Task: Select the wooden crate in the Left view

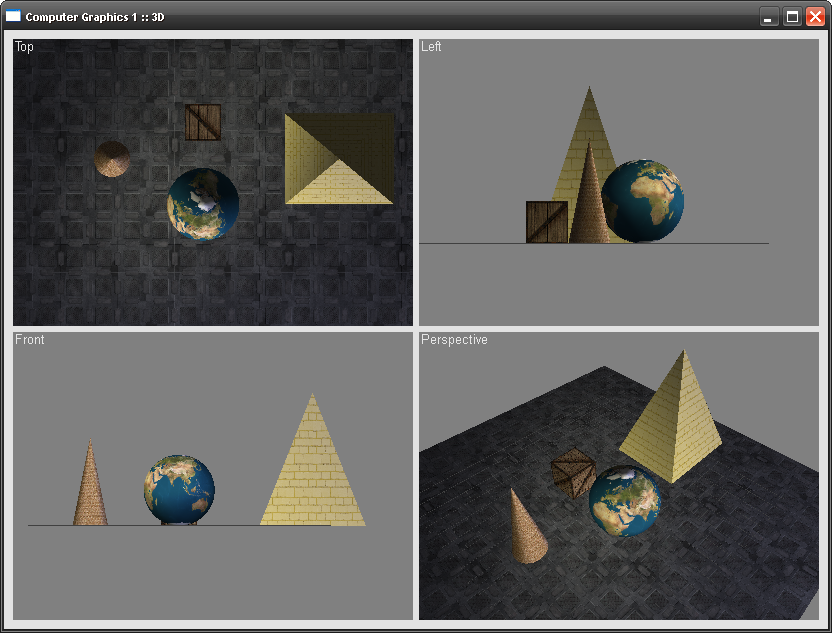Action: [547, 222]
